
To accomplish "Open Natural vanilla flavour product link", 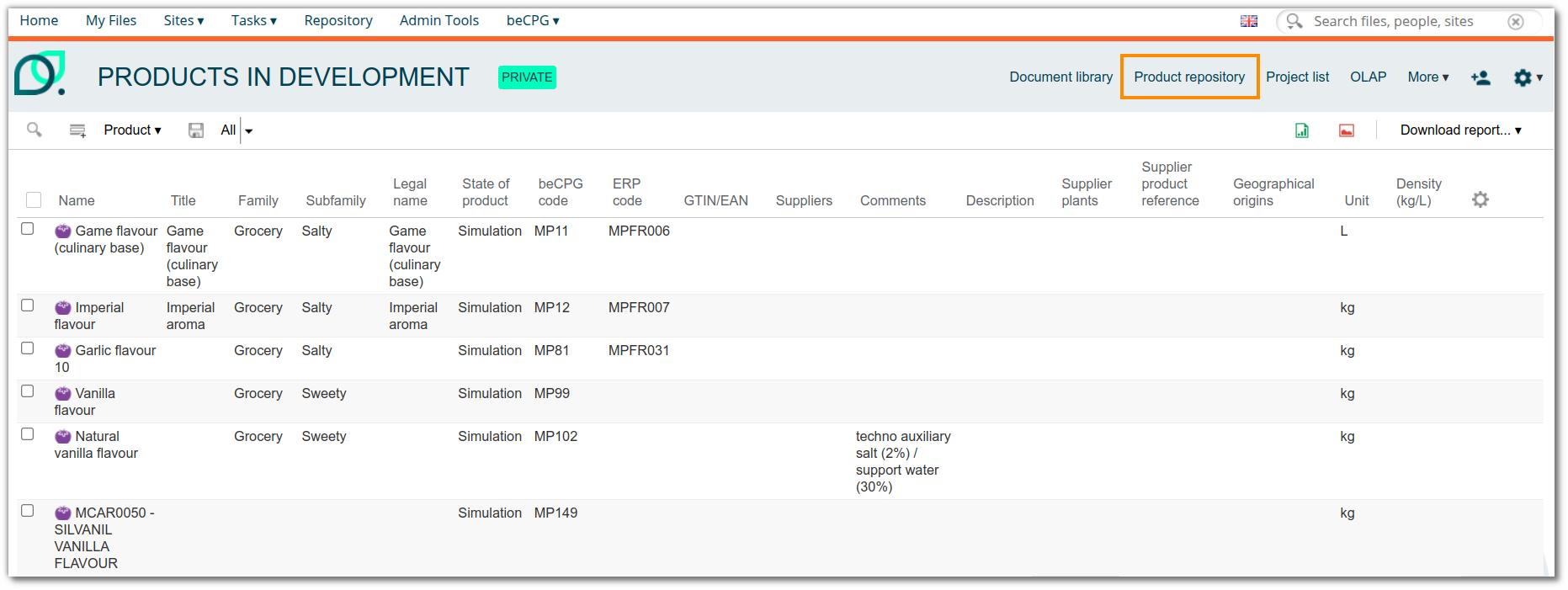I will coord(96,444).
